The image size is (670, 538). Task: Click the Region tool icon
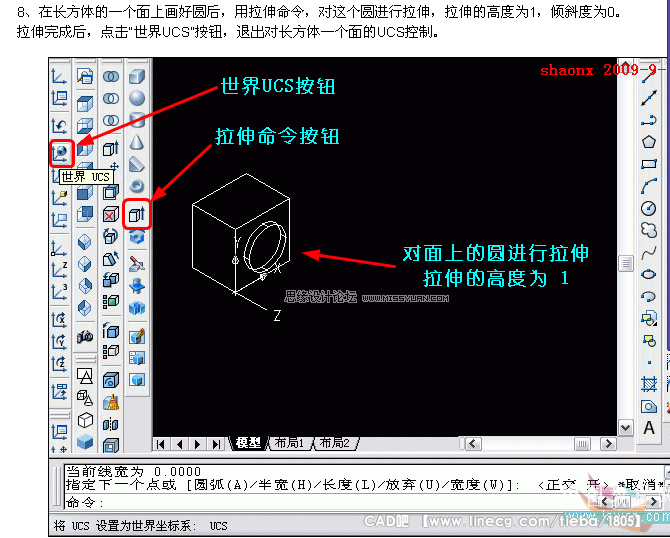(x=649, y=406)
